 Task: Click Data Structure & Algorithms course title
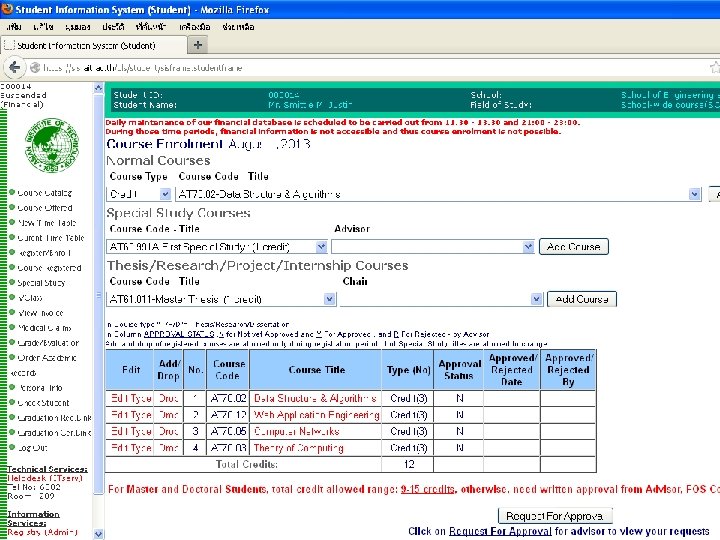(315, 398)
